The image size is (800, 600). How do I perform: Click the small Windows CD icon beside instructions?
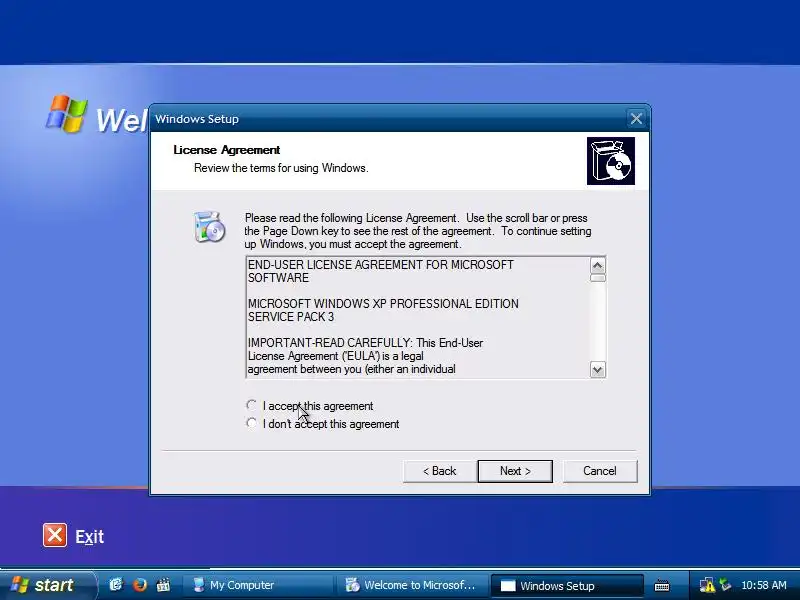tap(209, 227)
